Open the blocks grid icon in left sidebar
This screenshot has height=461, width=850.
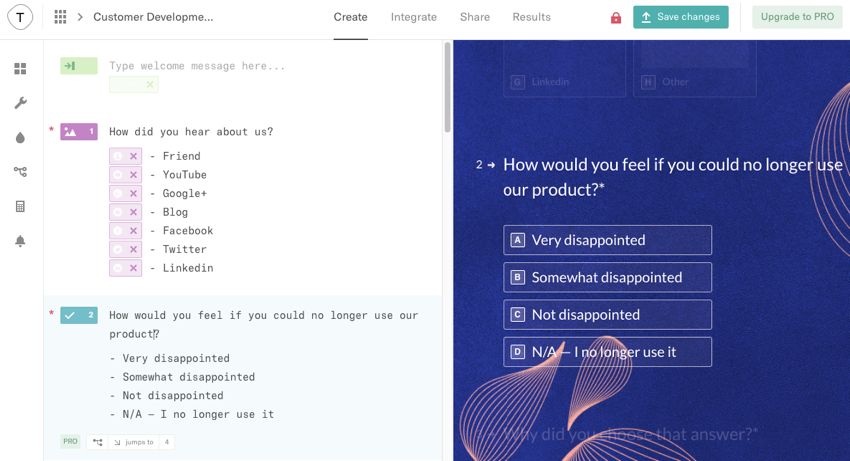pos(20,69)
